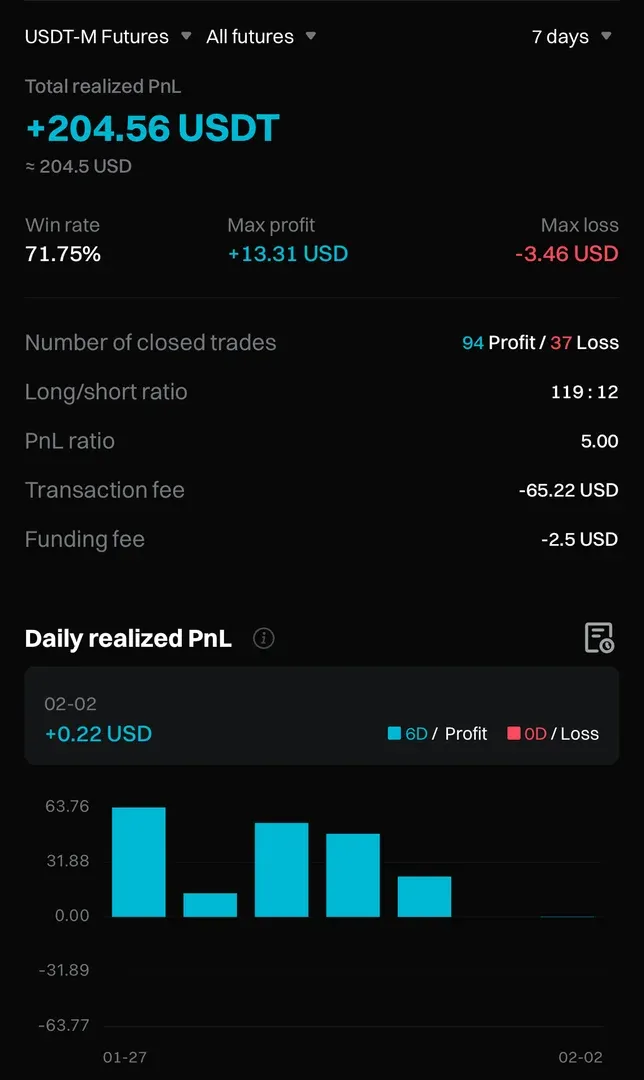The width and height of the screenshot is (644, 1080).
Task: Tap the Funding fee row
Action: pos(322,539)
